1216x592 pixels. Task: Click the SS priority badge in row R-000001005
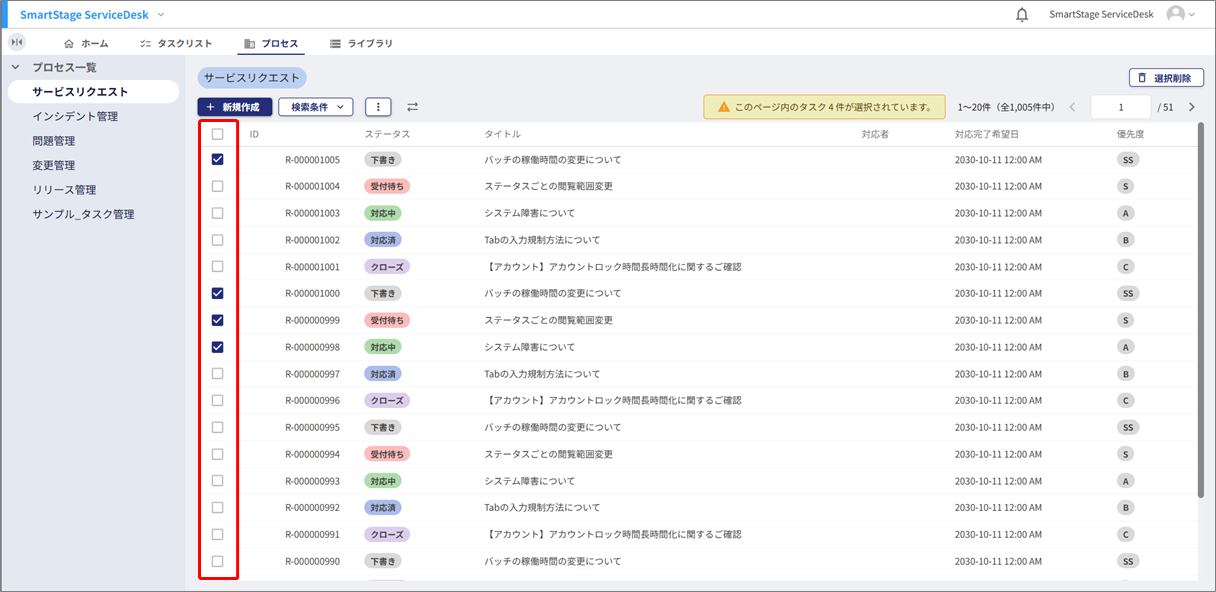coord(1128,160)
